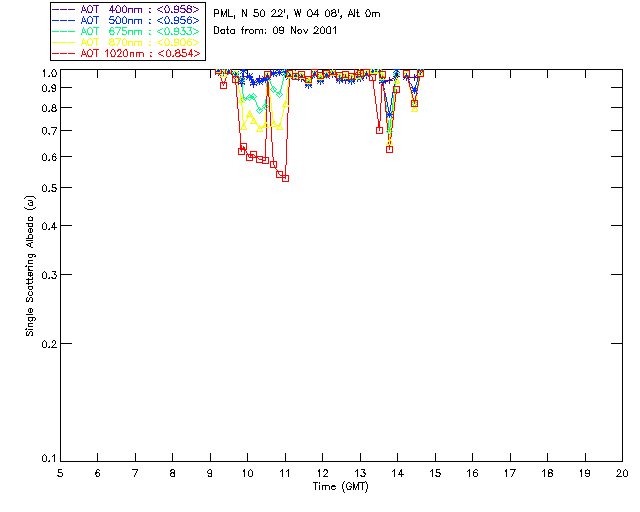Click the y-axis label 0.7

coord(49,131)
